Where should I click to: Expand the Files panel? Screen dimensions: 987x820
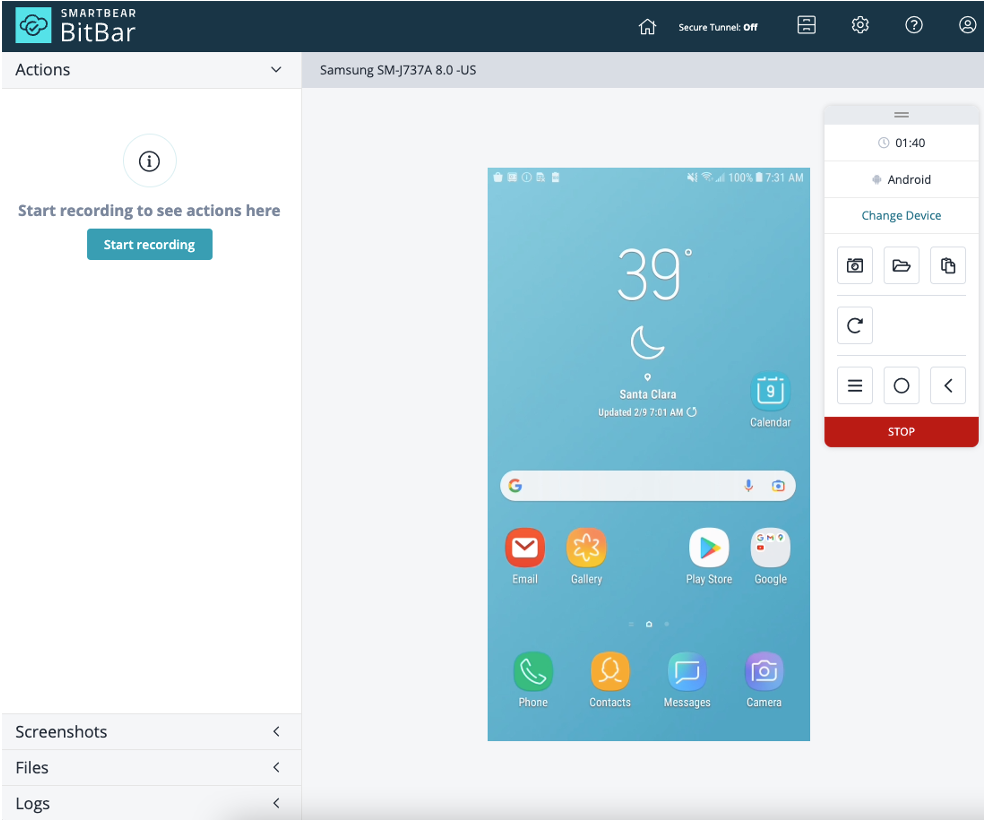277,768
